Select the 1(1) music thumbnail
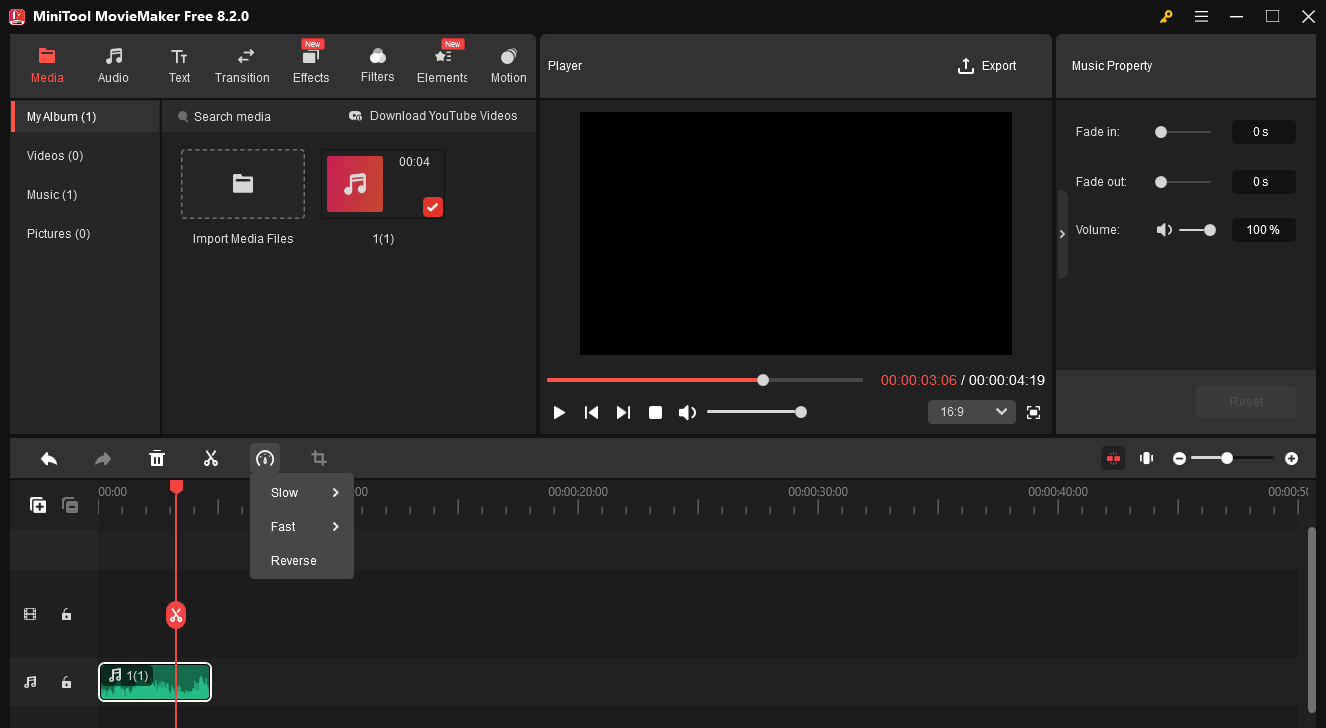Image resolution: width=1326 pixels, height=728 pixels. tap(383, 184)
